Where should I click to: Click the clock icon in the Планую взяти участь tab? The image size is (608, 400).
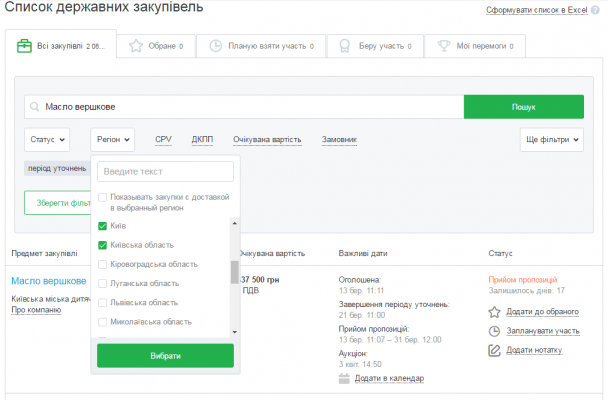[216, 46]
